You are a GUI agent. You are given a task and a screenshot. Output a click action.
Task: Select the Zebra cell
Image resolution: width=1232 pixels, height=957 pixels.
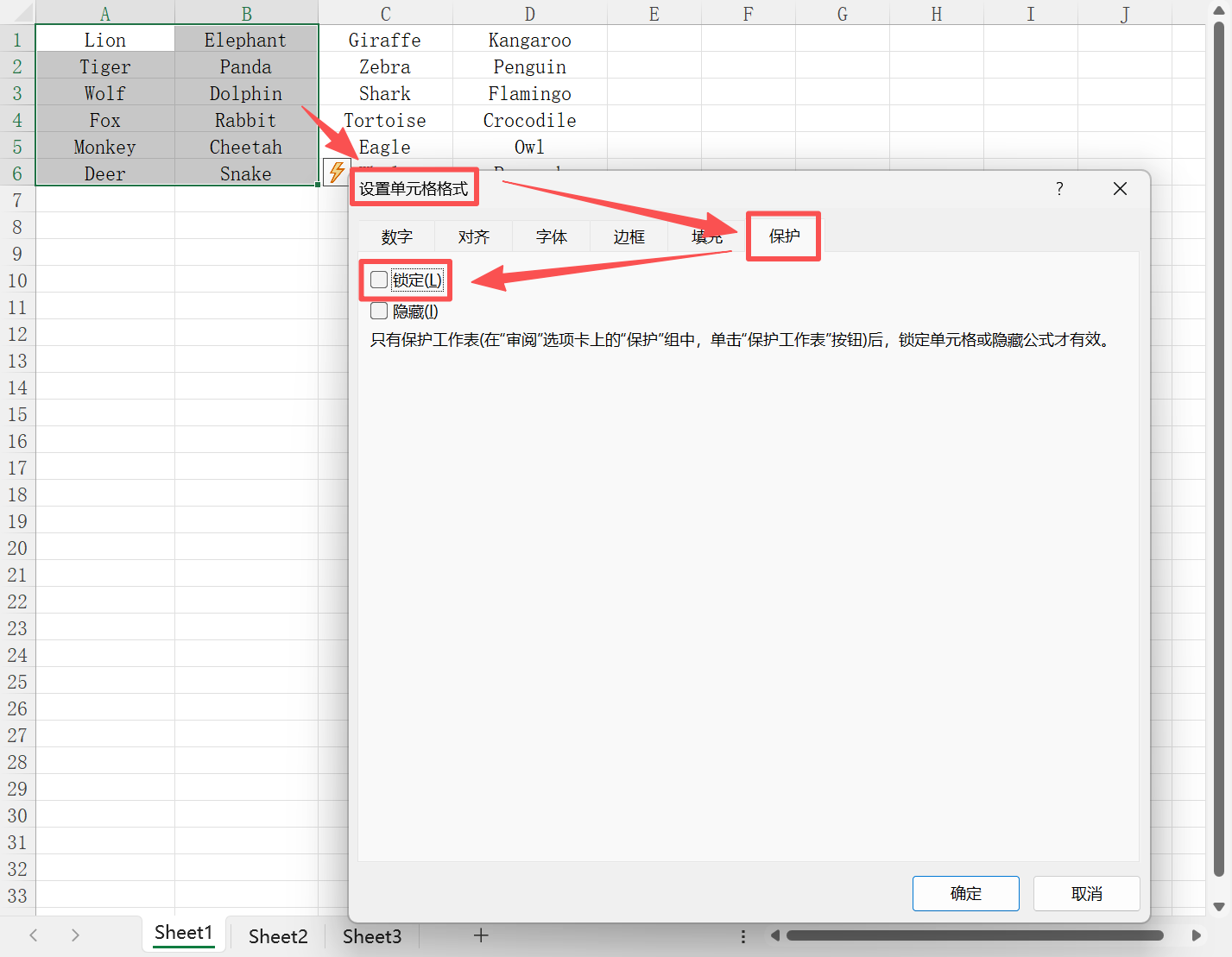385,66
